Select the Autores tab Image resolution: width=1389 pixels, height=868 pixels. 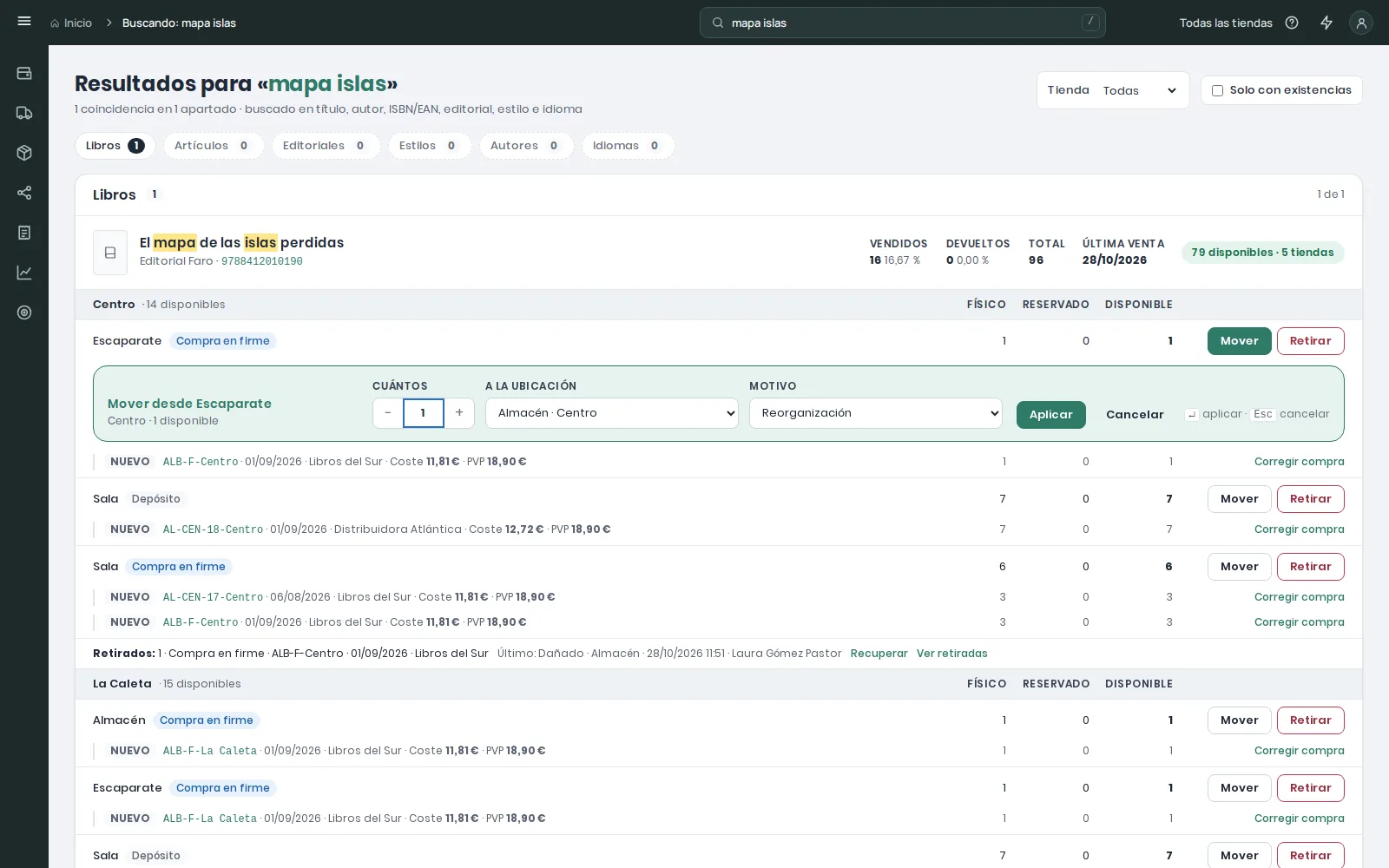pos(526,146)
